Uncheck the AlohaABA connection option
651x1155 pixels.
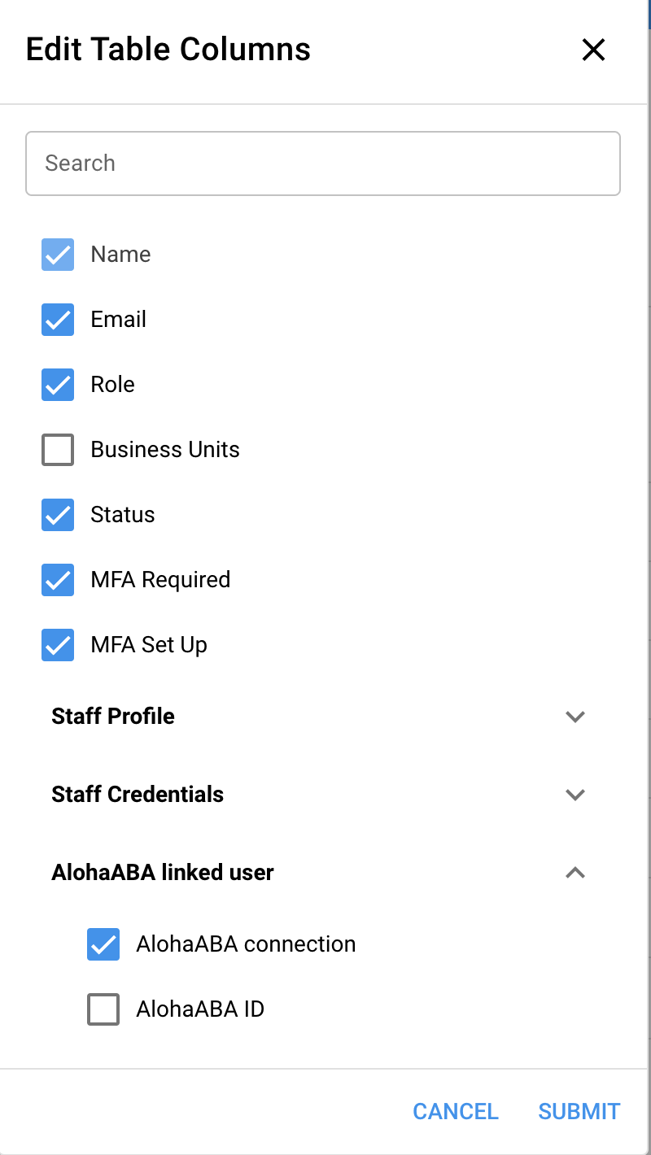[103, 943]
